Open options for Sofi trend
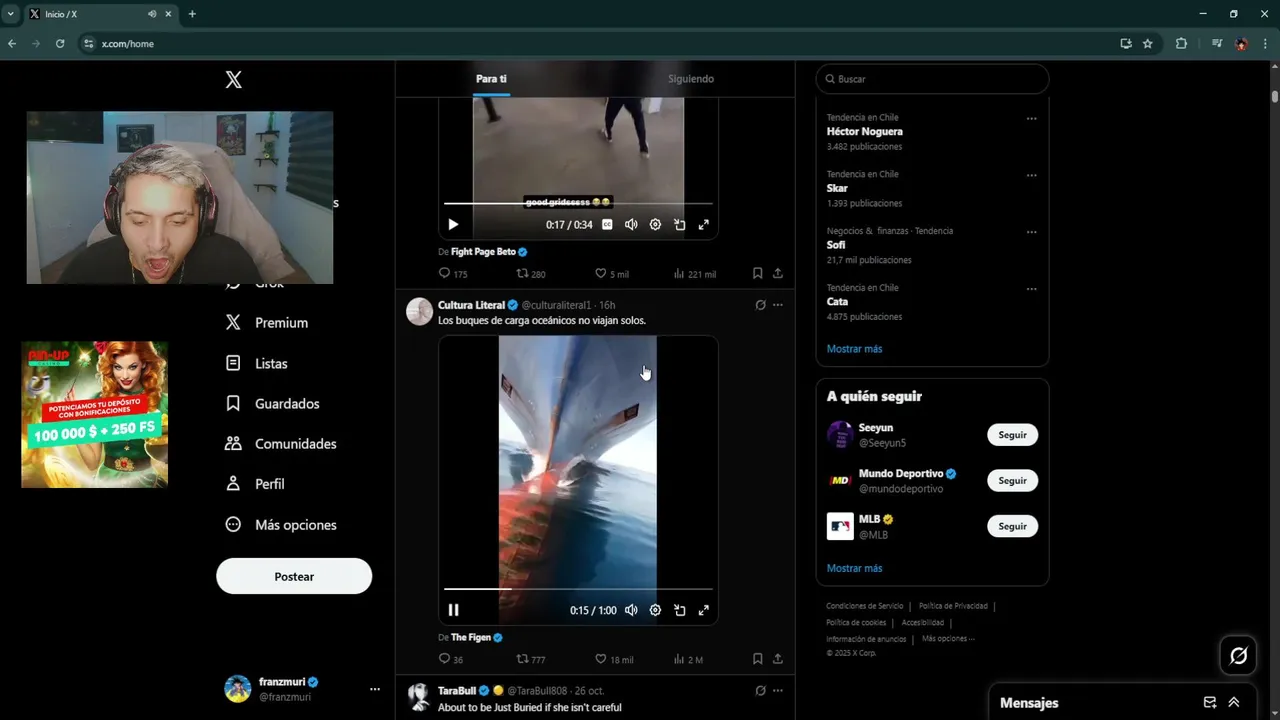Screen dimensions: 1280x720 [1031, 233]
